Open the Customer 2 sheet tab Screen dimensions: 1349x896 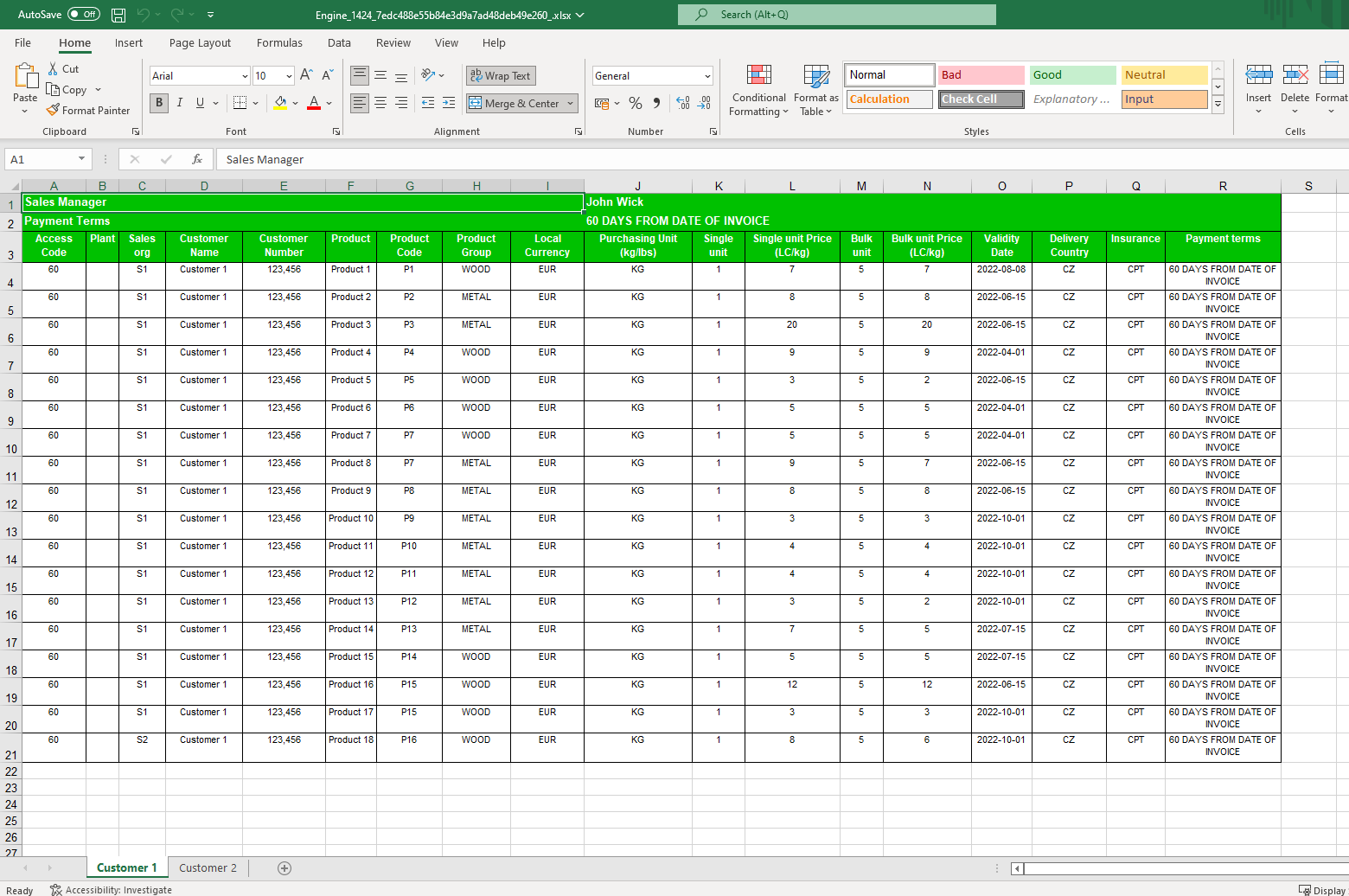(207, 867)
